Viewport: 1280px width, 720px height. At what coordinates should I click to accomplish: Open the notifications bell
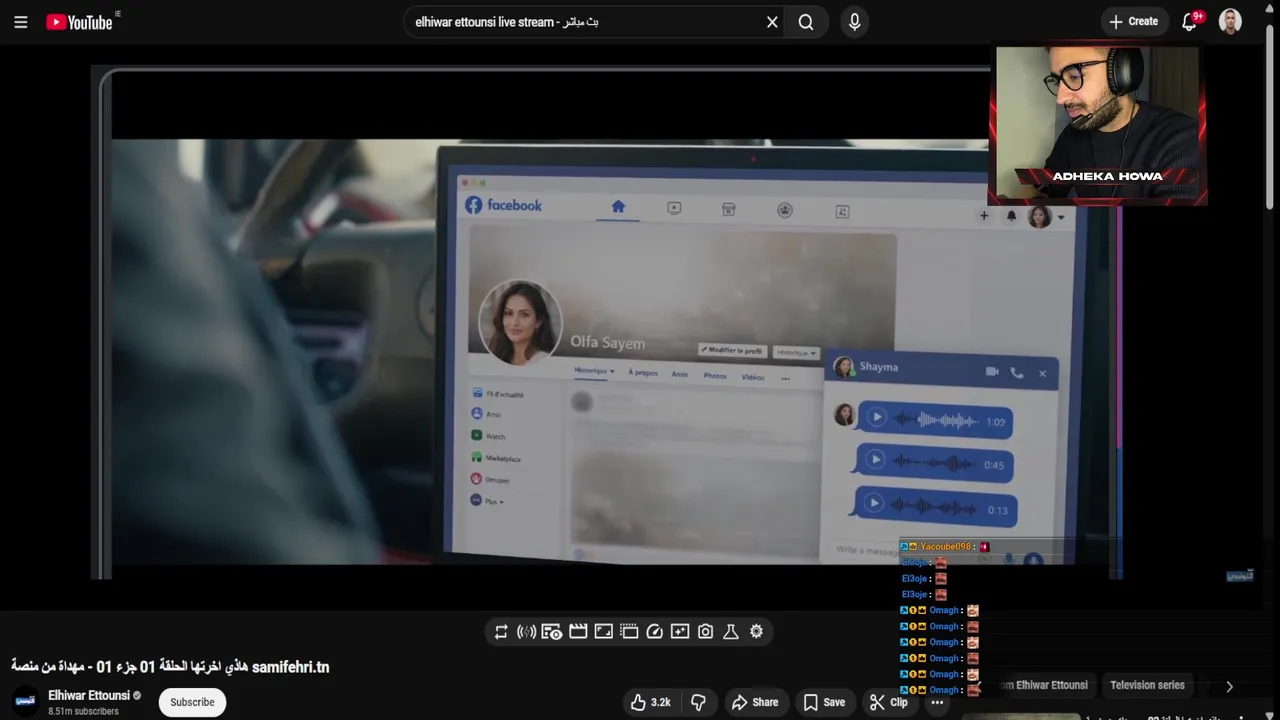pos(1189,22)
